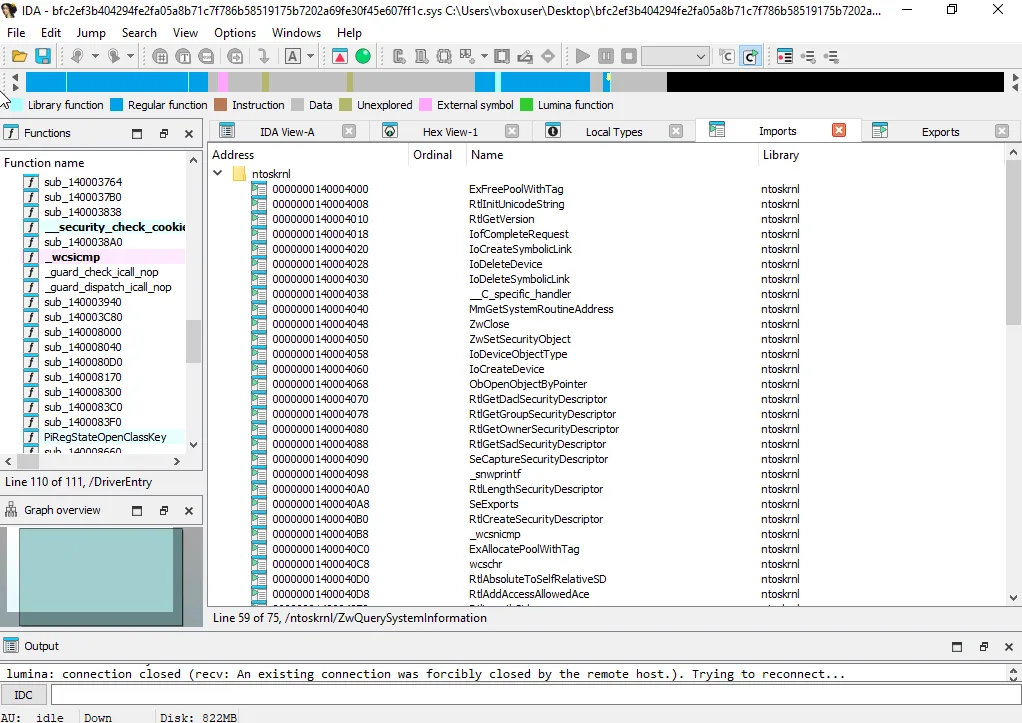The height and width of the screenshot is (723, 1022).
Task: Click the pencil-edit toolbar icon
Action: point(525,57)
